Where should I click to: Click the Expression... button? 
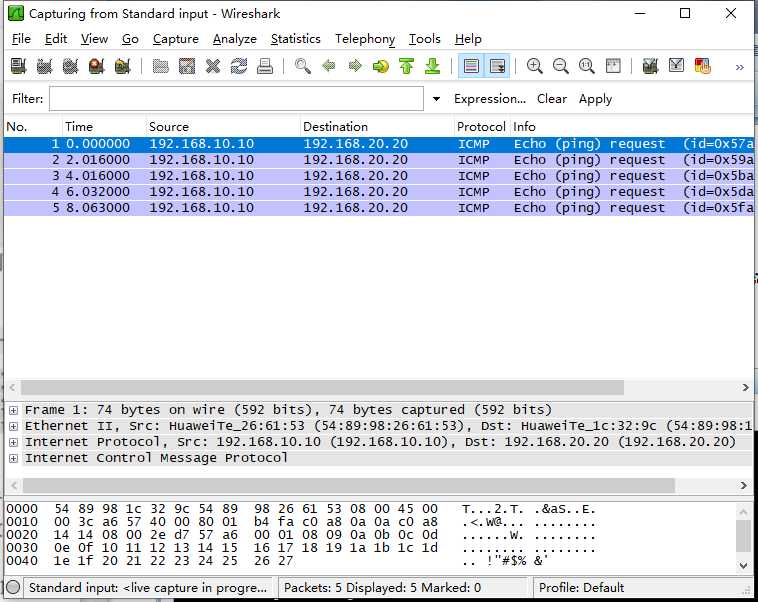pyautogui.click(x=490, y=99)
